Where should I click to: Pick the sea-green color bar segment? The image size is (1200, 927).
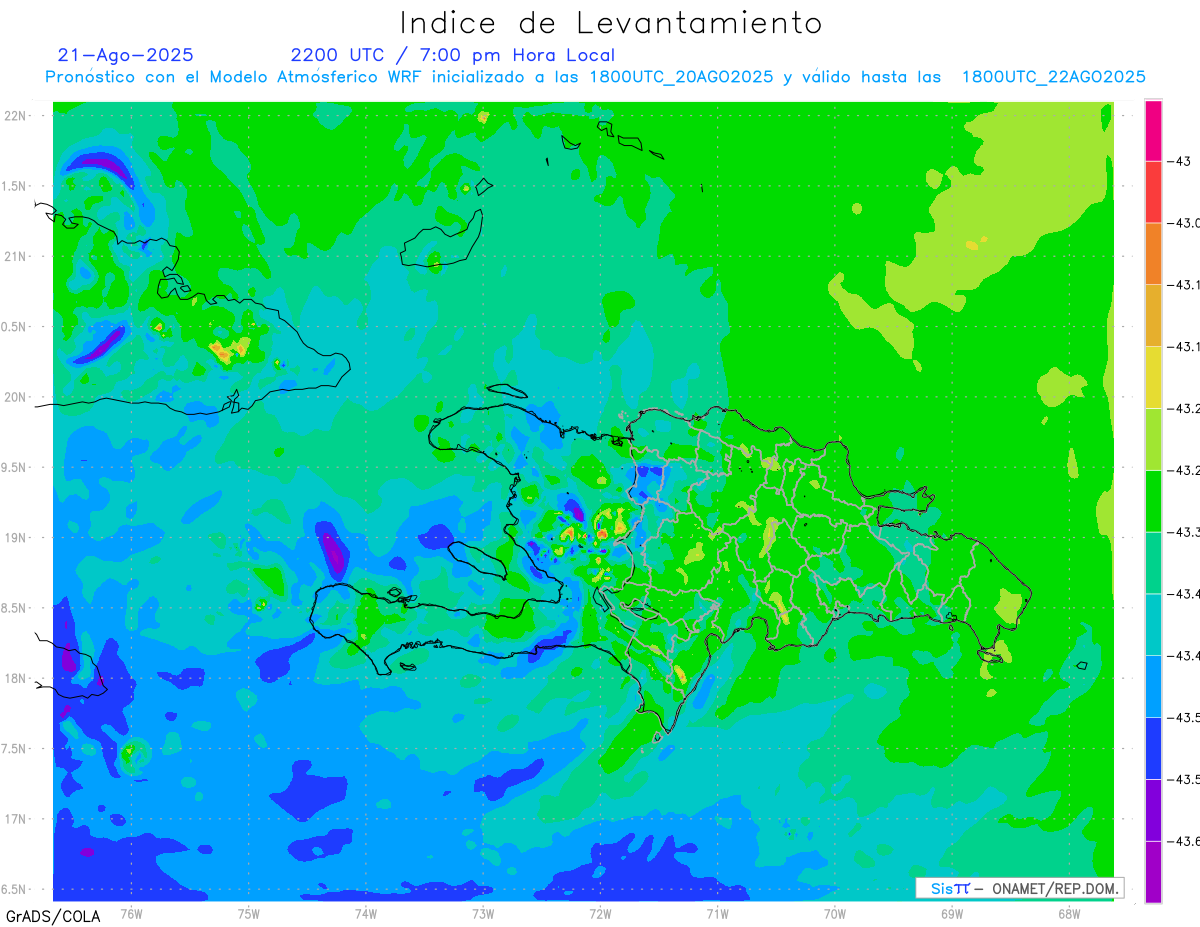coord(1153,562)
